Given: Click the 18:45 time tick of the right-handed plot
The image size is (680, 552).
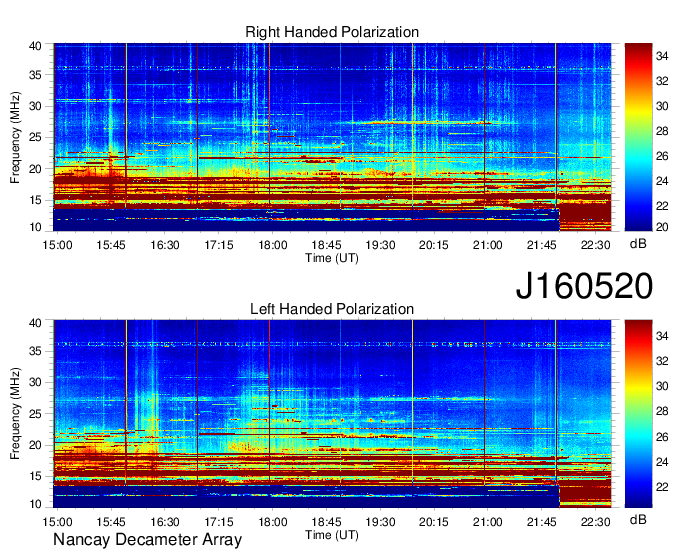Looking at the screenshot, I should pyautogui.click(x=327, y=245).
